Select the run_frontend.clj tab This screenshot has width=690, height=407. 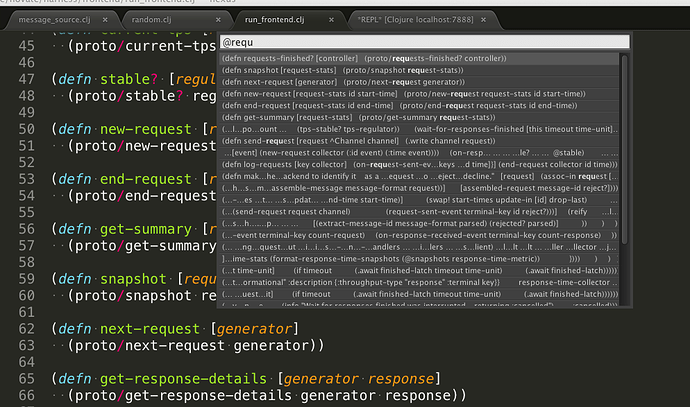point(277,18)
